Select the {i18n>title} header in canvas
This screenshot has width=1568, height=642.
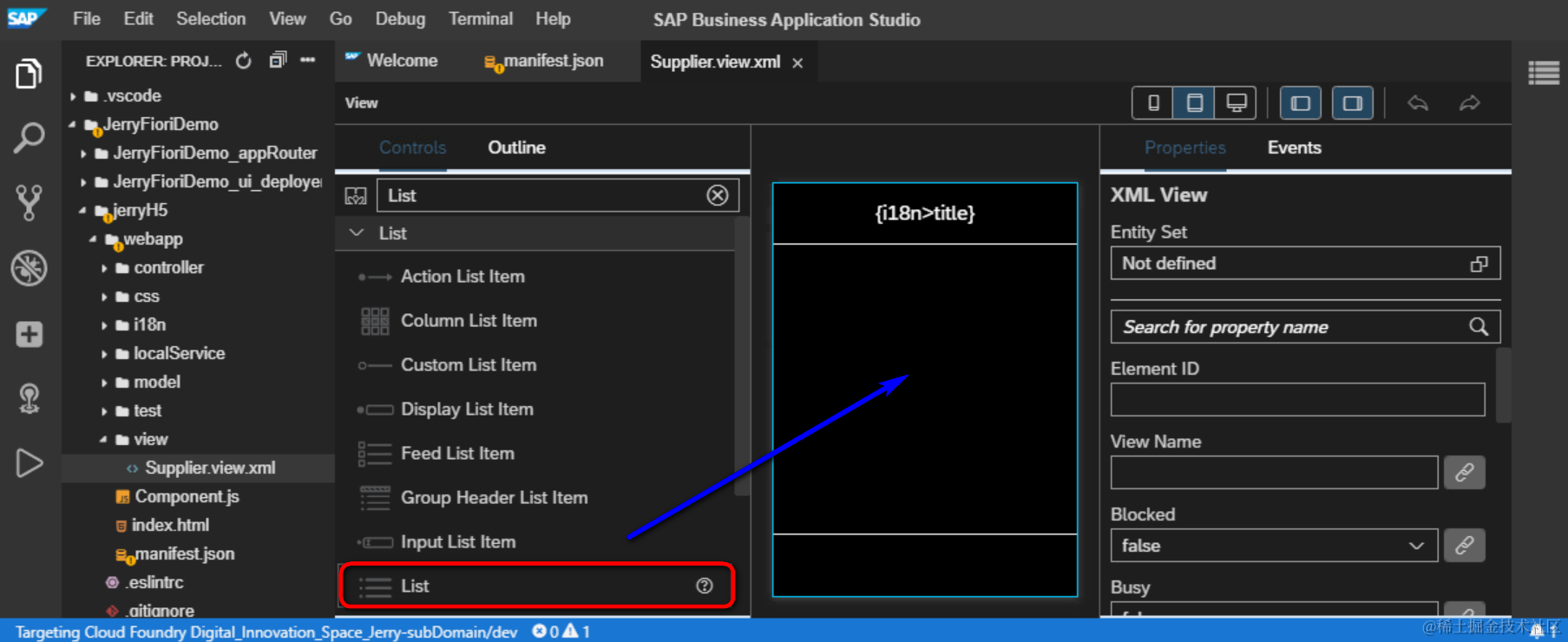pyautogui.click(x=925, y=213)
